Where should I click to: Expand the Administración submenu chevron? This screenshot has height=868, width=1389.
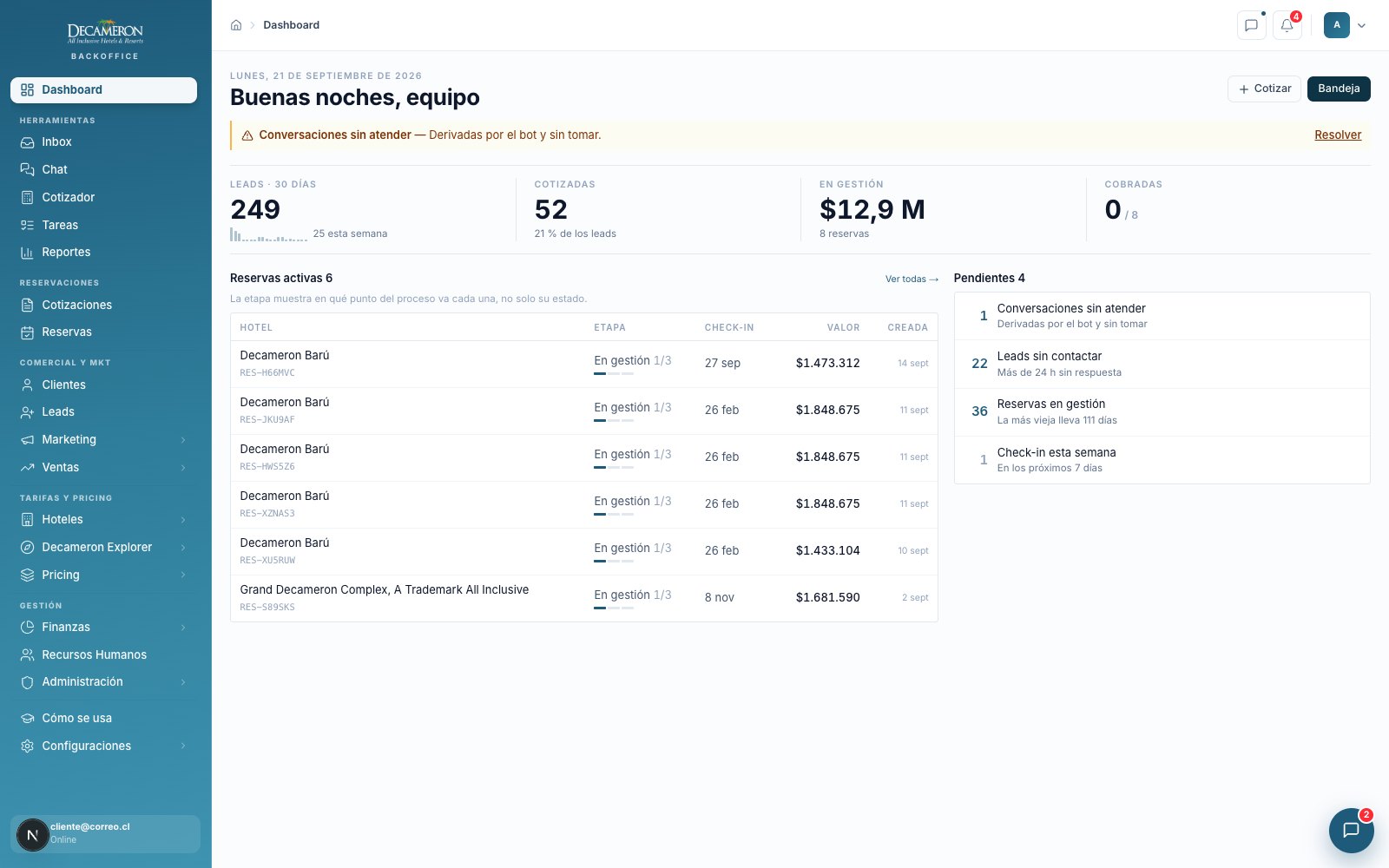183,682
